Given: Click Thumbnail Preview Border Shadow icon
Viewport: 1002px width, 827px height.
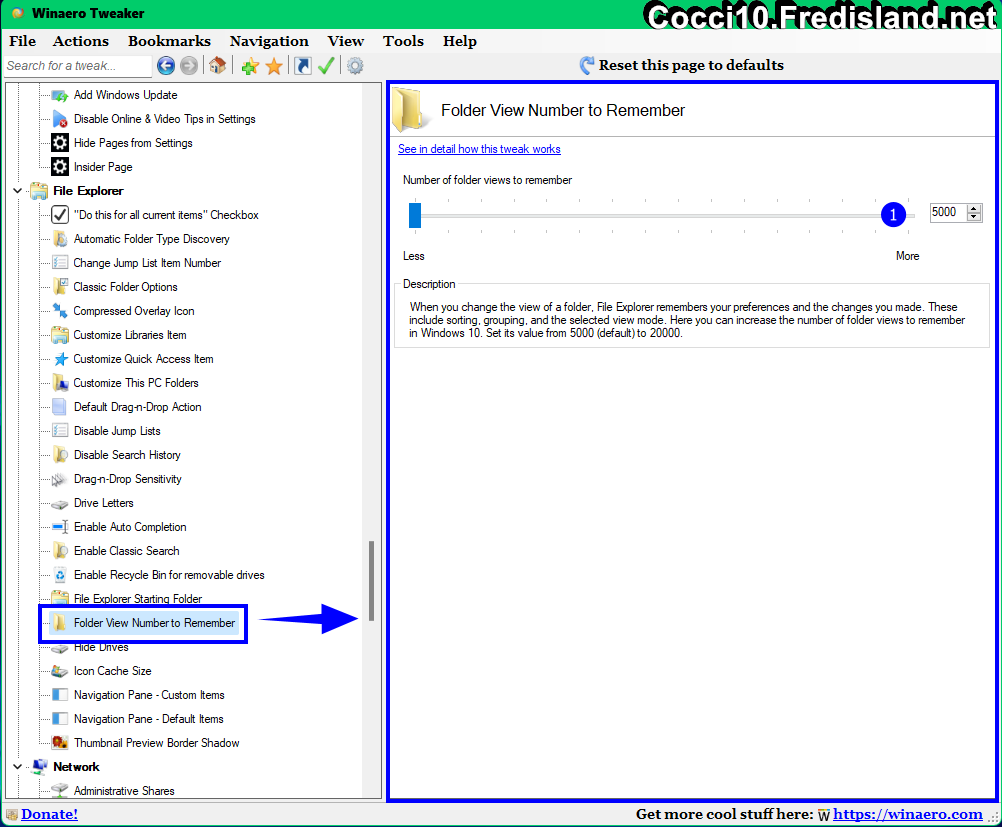Looking at the screenshot, I should point(60,743).
